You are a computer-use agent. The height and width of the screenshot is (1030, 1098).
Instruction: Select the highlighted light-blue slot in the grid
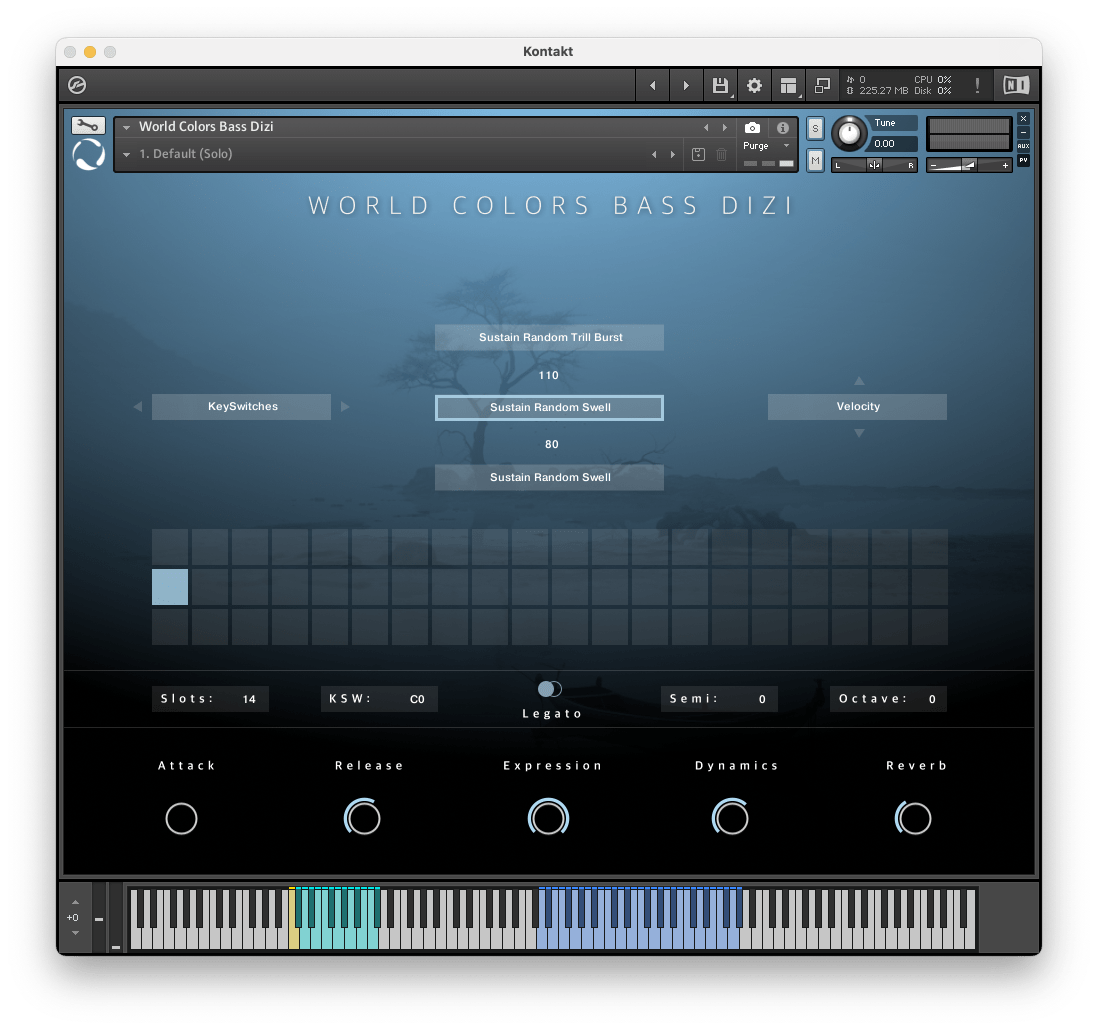pos(170,587)
